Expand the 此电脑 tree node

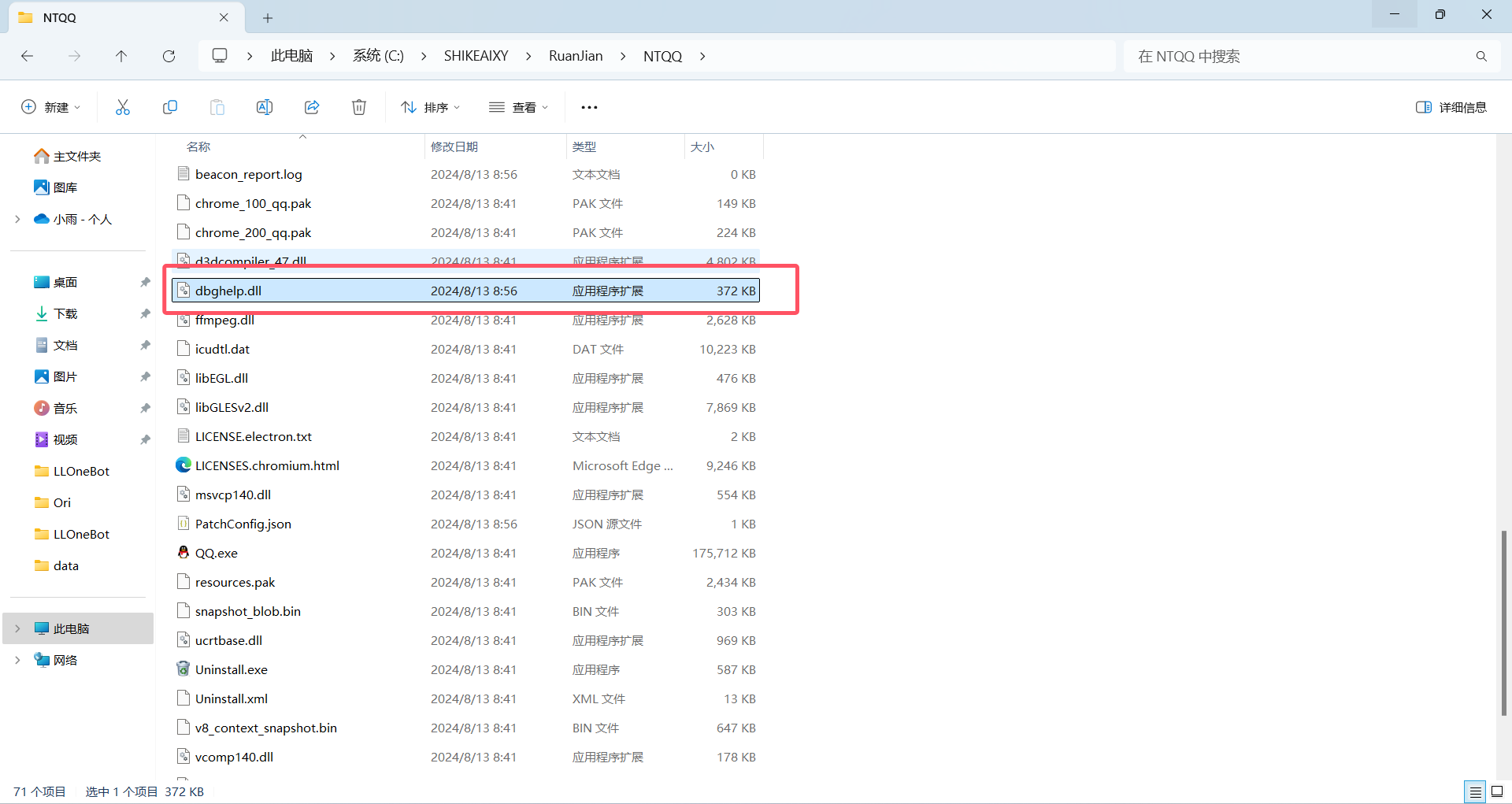tap(17, 628)
